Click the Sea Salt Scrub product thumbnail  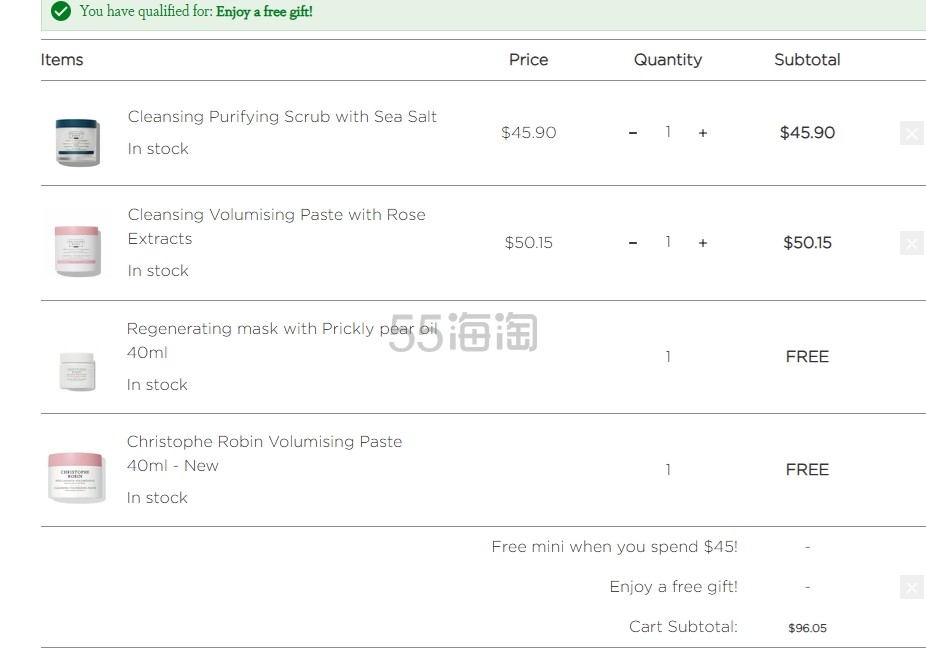(77, 142)
